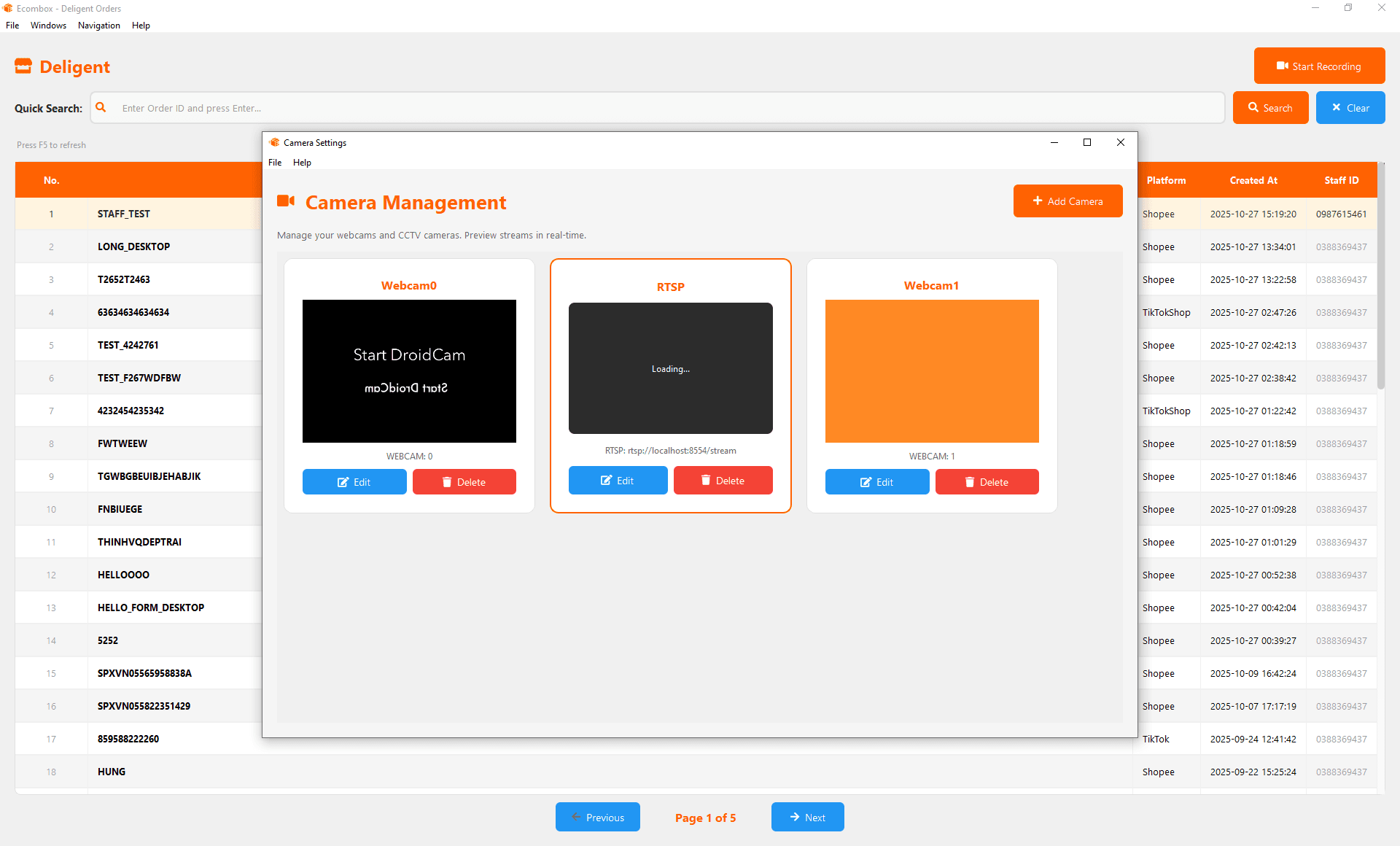Viewport: 1400px width, 846px height.
Task: Edit the Webcam1 camera
Action: (877, 482)
